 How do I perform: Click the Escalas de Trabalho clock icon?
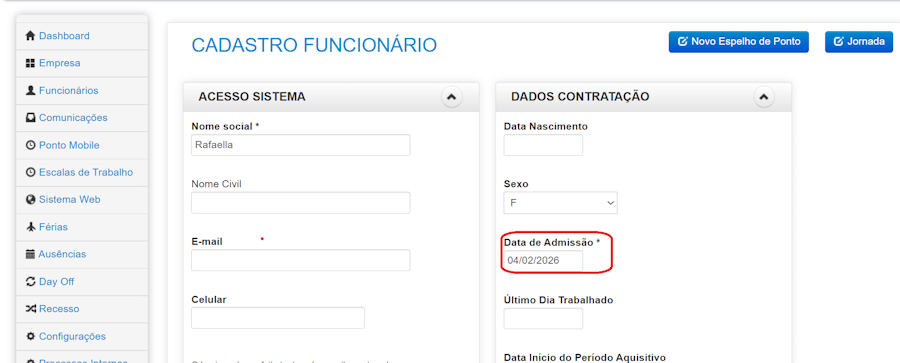pyautogui.click(x=31, y=172)
